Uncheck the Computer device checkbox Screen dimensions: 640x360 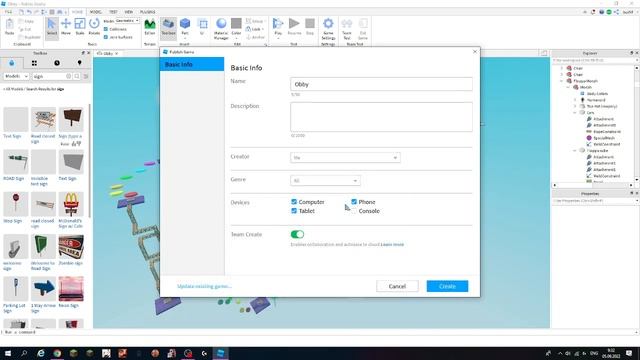click(x=294, y=202)
